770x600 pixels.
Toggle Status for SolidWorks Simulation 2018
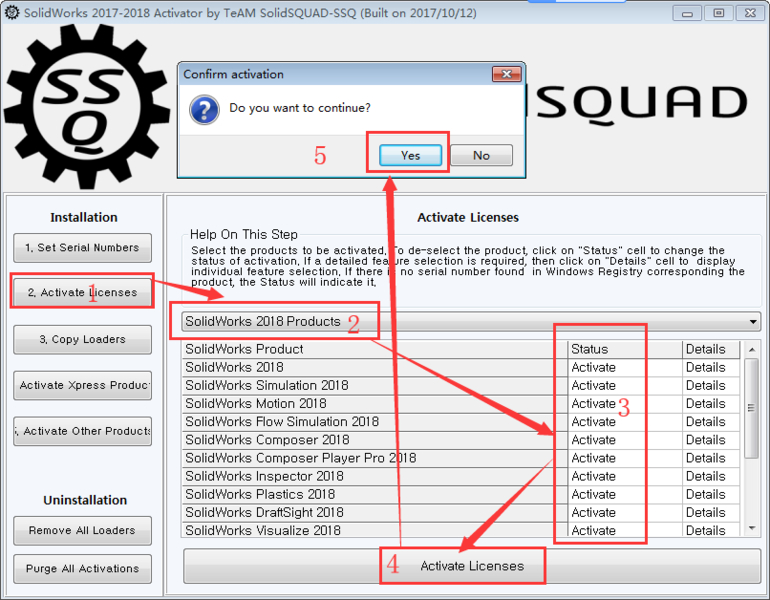coord(624,385)
